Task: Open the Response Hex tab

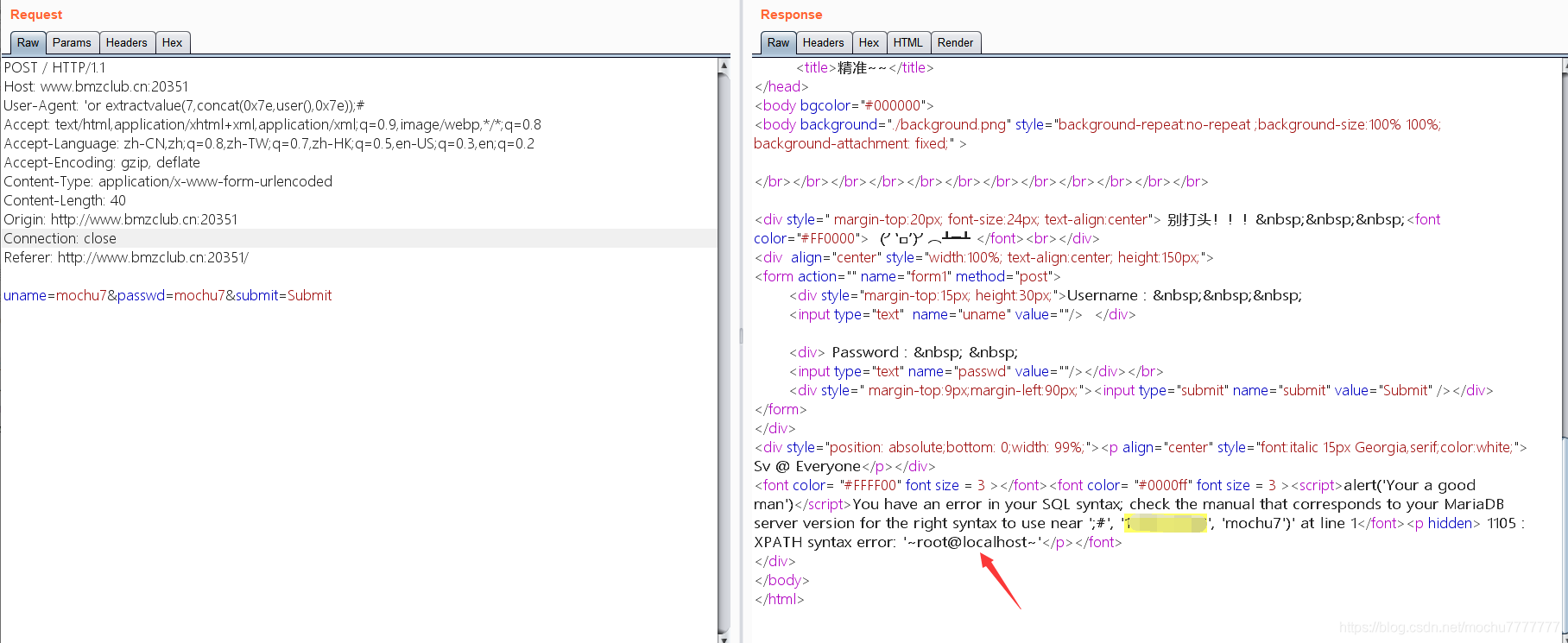Action: [x=869, y=42]
